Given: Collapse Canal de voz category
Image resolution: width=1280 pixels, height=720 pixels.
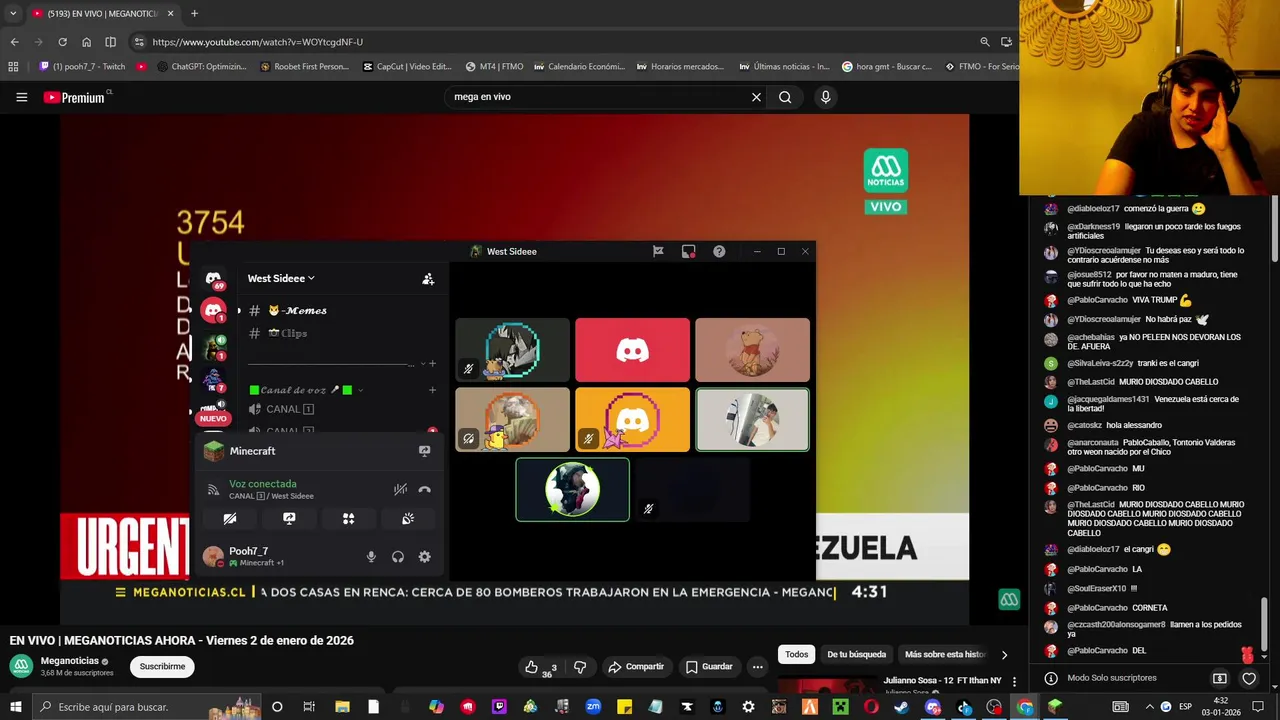Looking at the screenshot, I should (306, 390).
